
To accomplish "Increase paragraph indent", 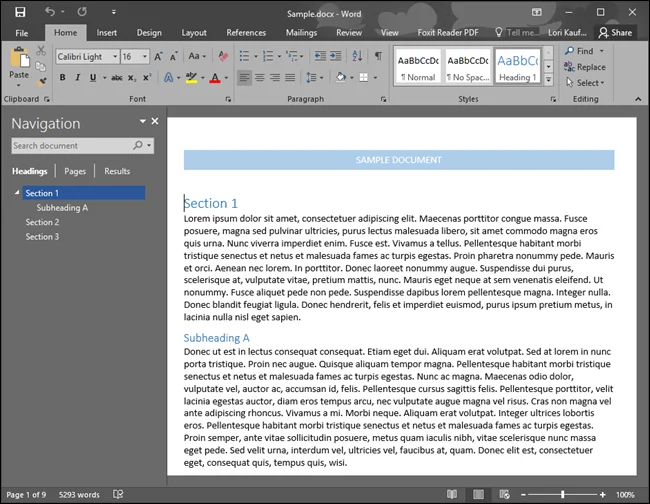I will point(335,56).
